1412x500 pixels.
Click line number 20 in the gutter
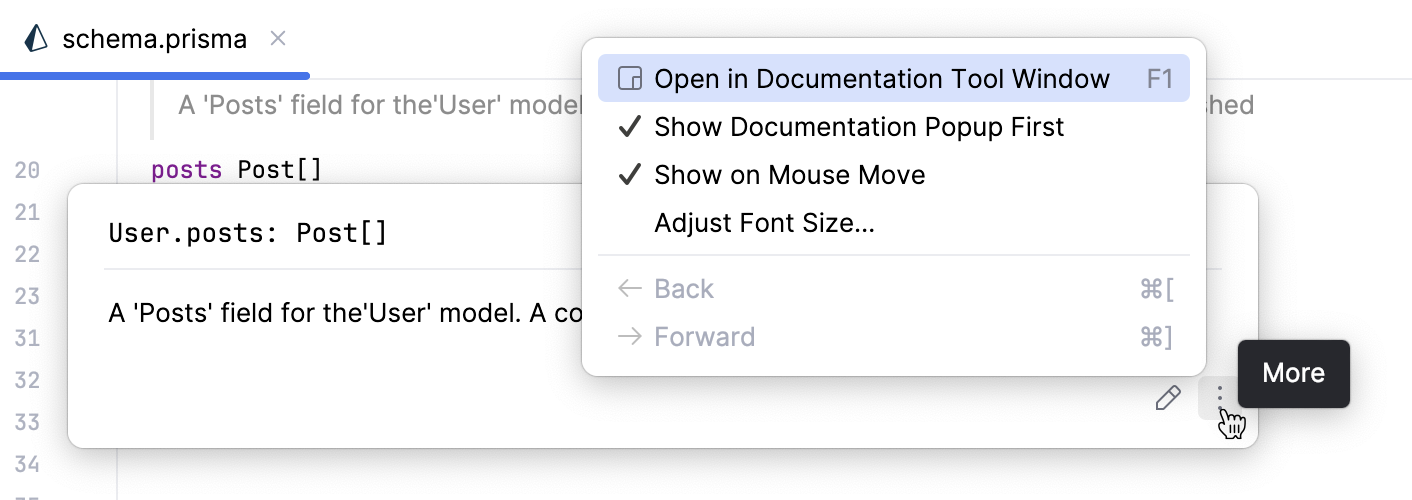[27, 171]
